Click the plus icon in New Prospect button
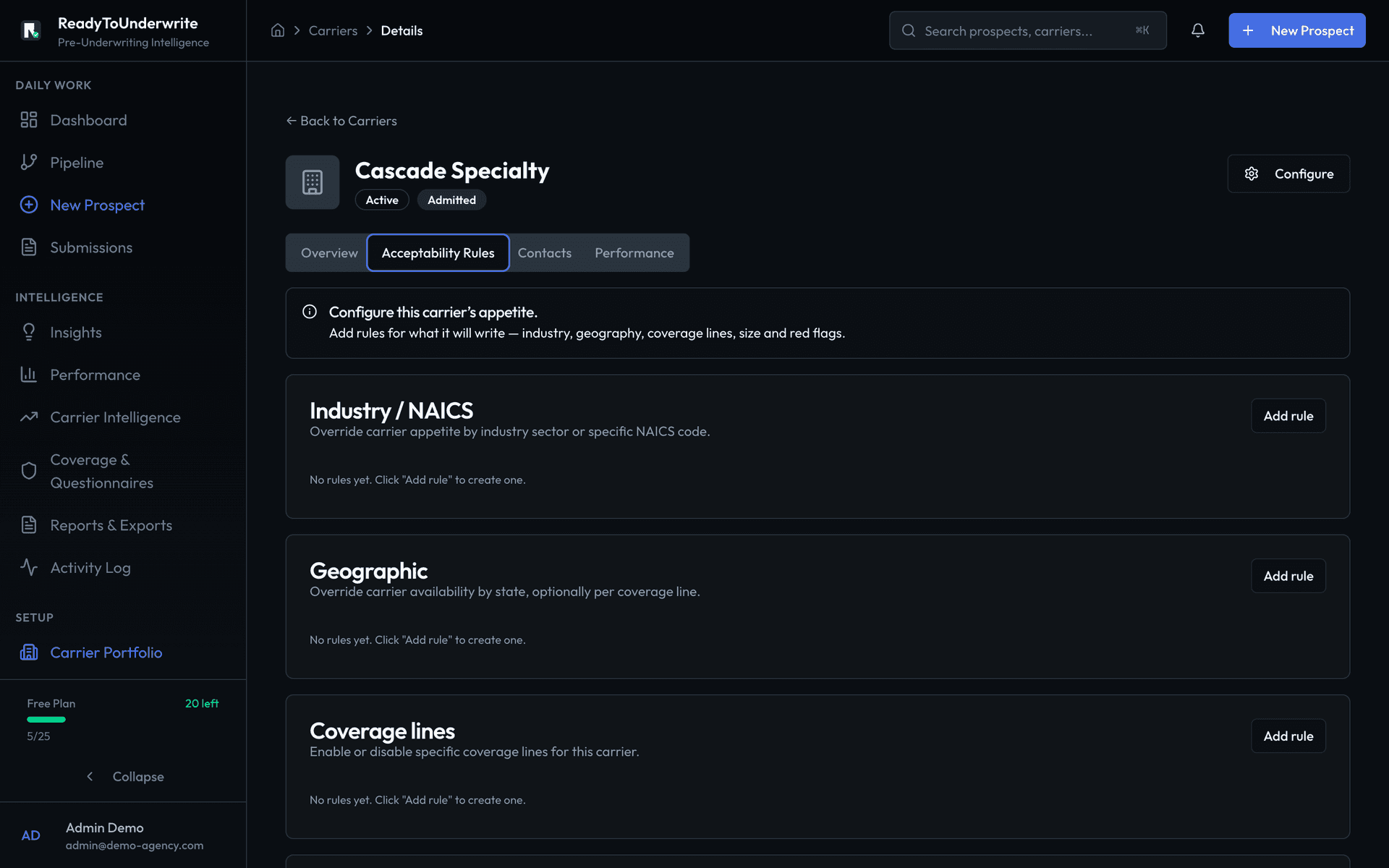The height and width of the screenshot is (868, 1389). click(x=1248, y=30)
